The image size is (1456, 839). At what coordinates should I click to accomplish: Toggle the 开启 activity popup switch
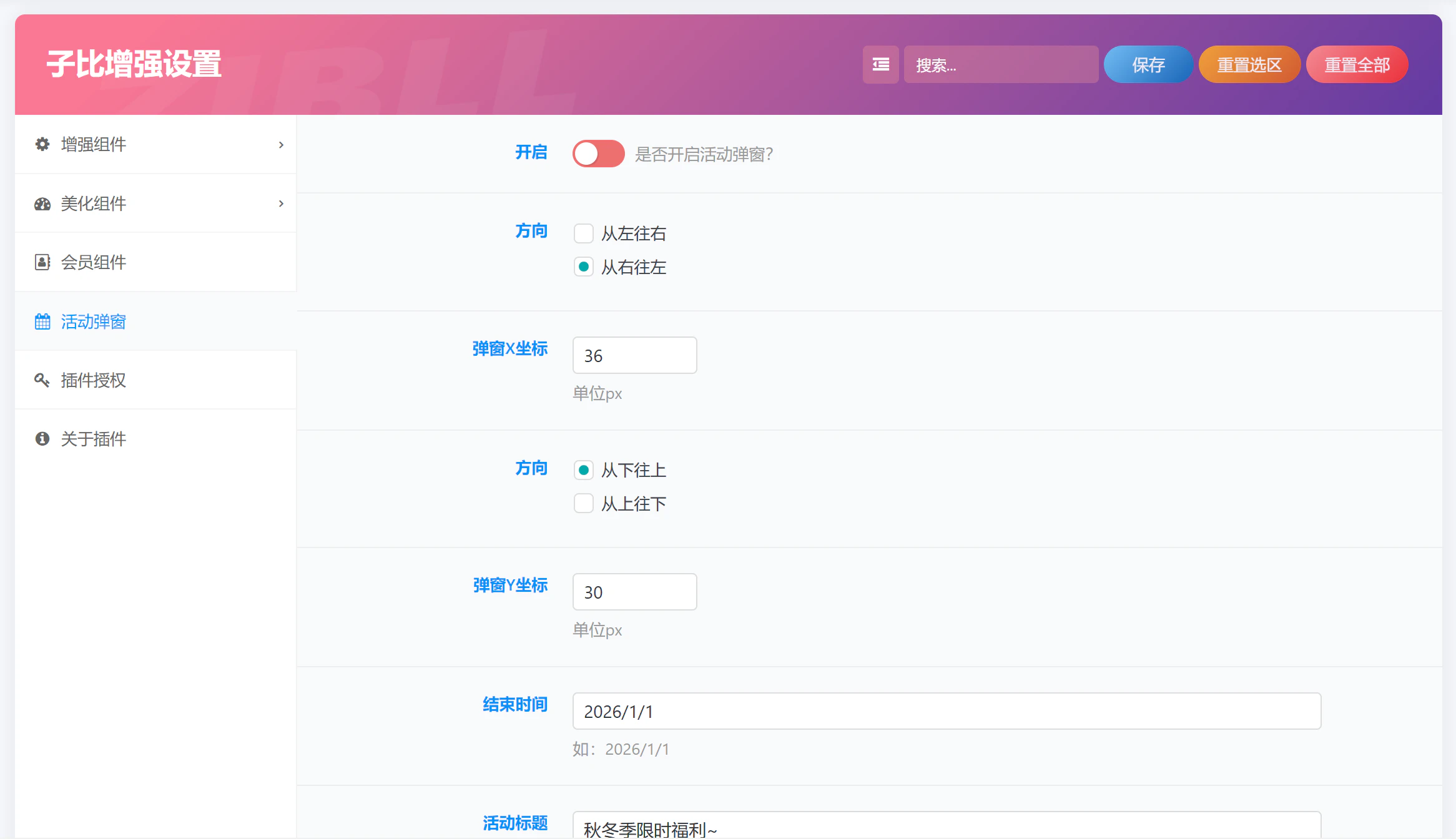coord(598,154)
